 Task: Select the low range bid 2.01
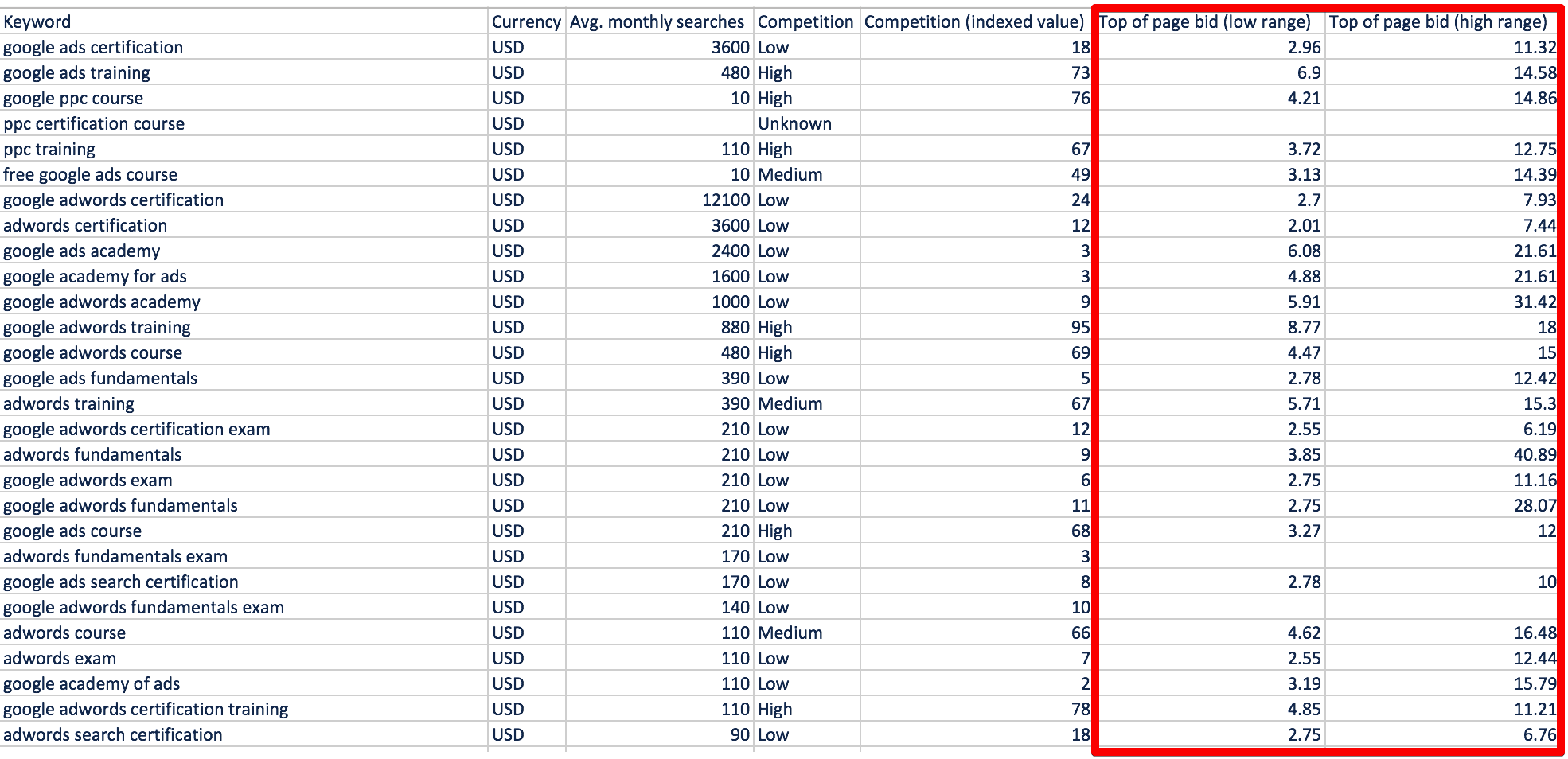1210,225
